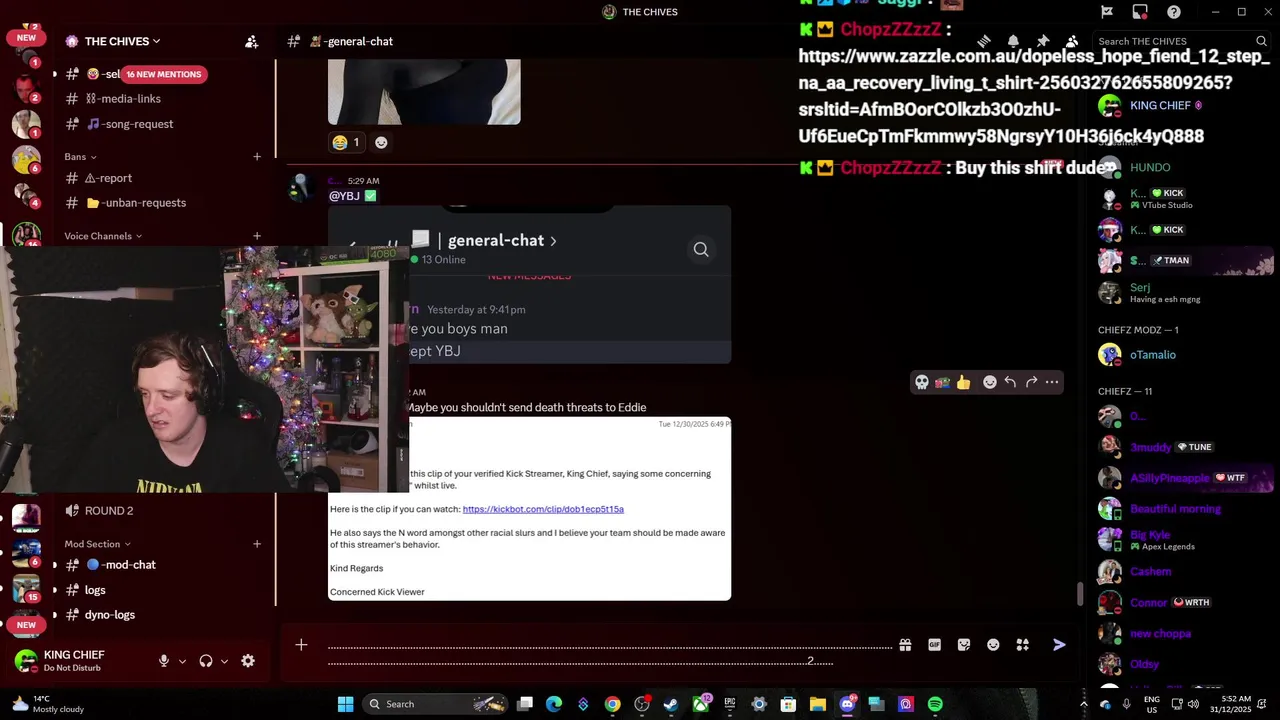Toggle microphone mute in user panel
Screen dimensions: 1280x720
pos(164,661)
